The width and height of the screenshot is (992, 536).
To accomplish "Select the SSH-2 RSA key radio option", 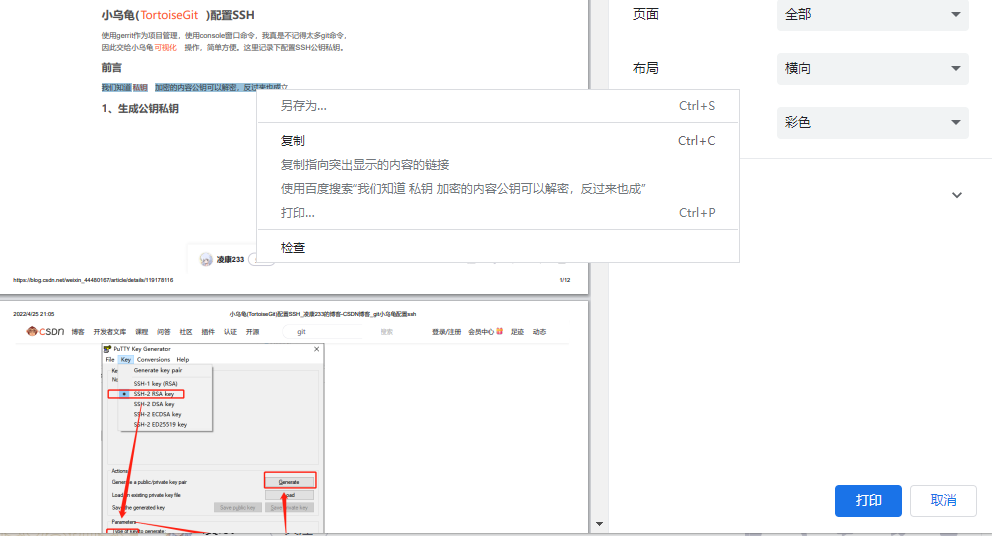I will point(124,394).
